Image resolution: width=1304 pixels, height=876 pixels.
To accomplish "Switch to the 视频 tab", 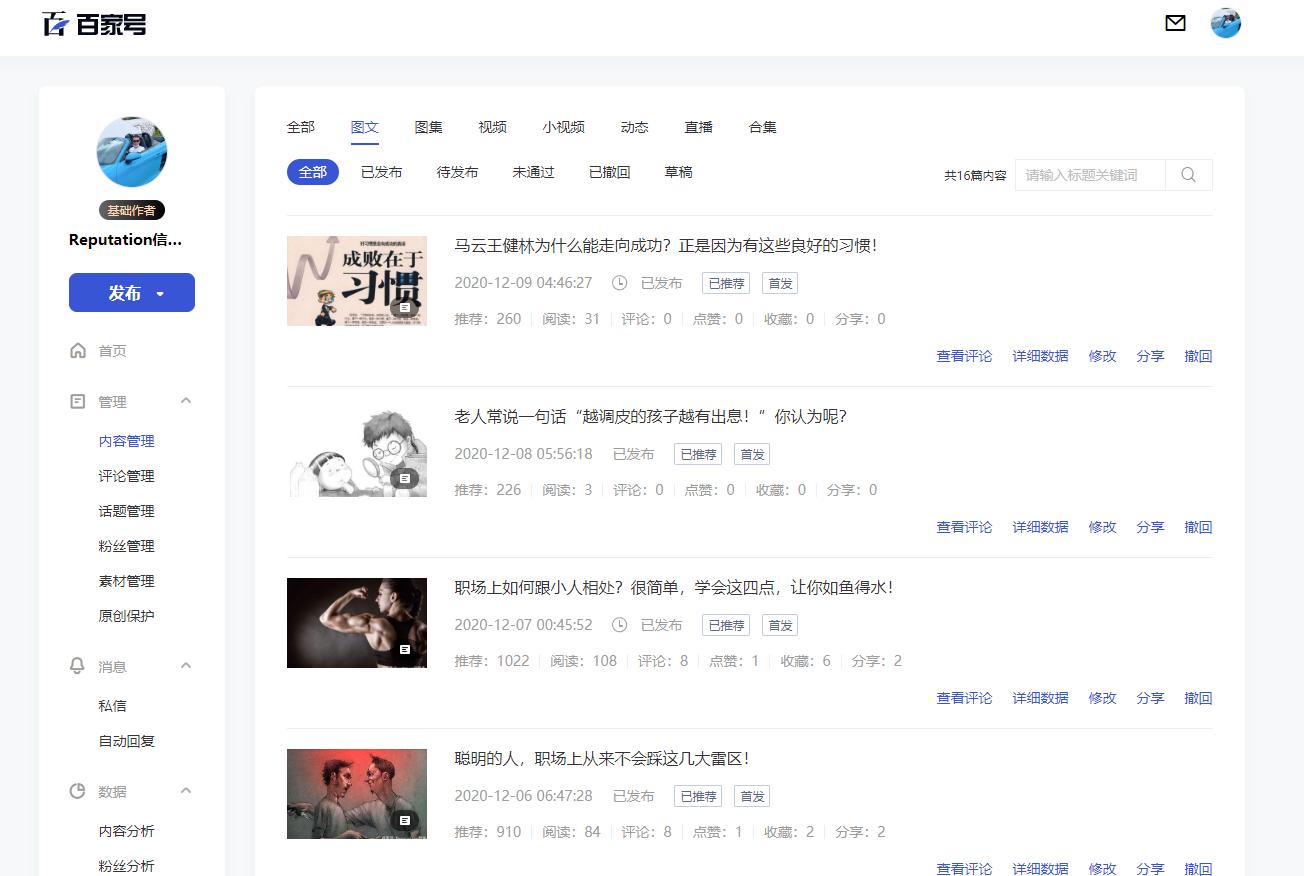I will [x=493, y=127].
